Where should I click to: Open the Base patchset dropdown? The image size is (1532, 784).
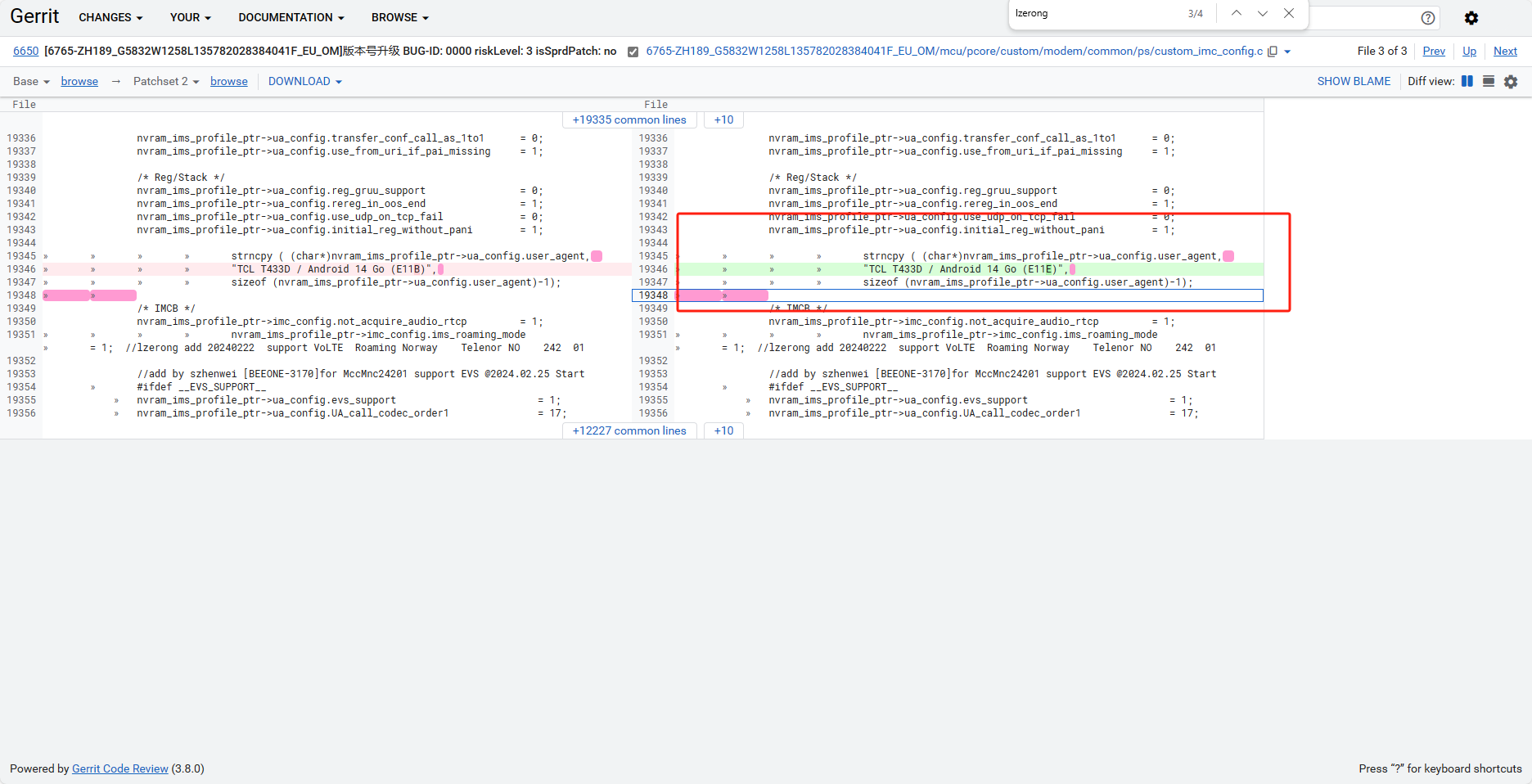point(31,81)
